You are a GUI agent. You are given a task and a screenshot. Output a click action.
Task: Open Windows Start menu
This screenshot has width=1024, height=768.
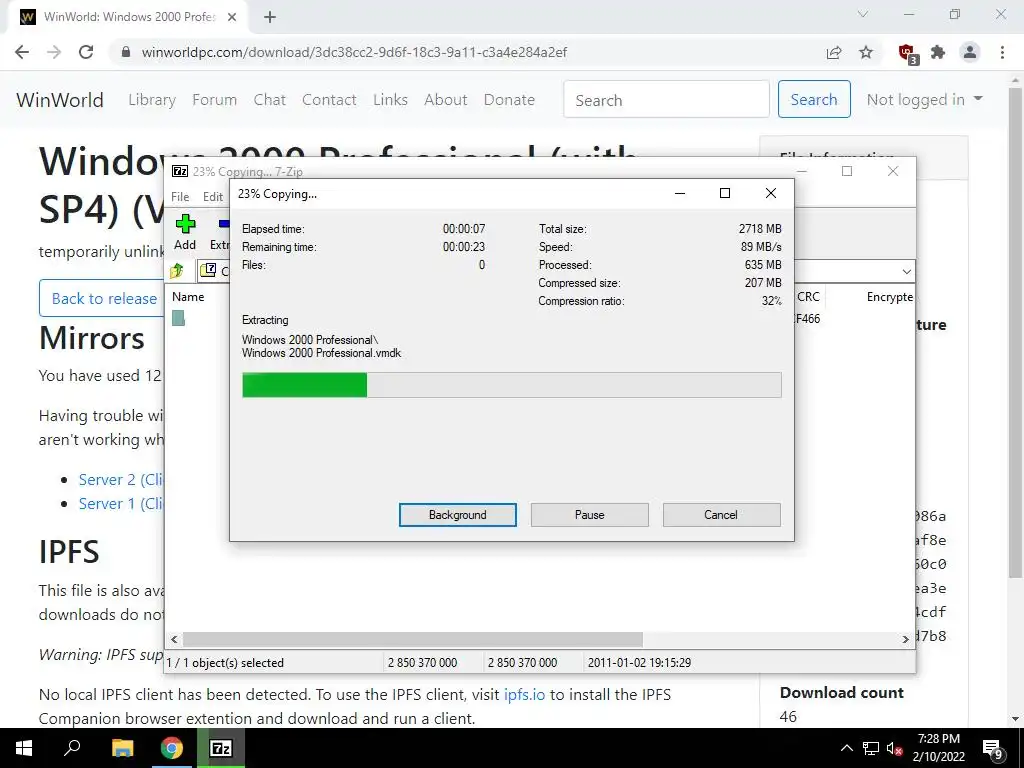tap(24, 748)
